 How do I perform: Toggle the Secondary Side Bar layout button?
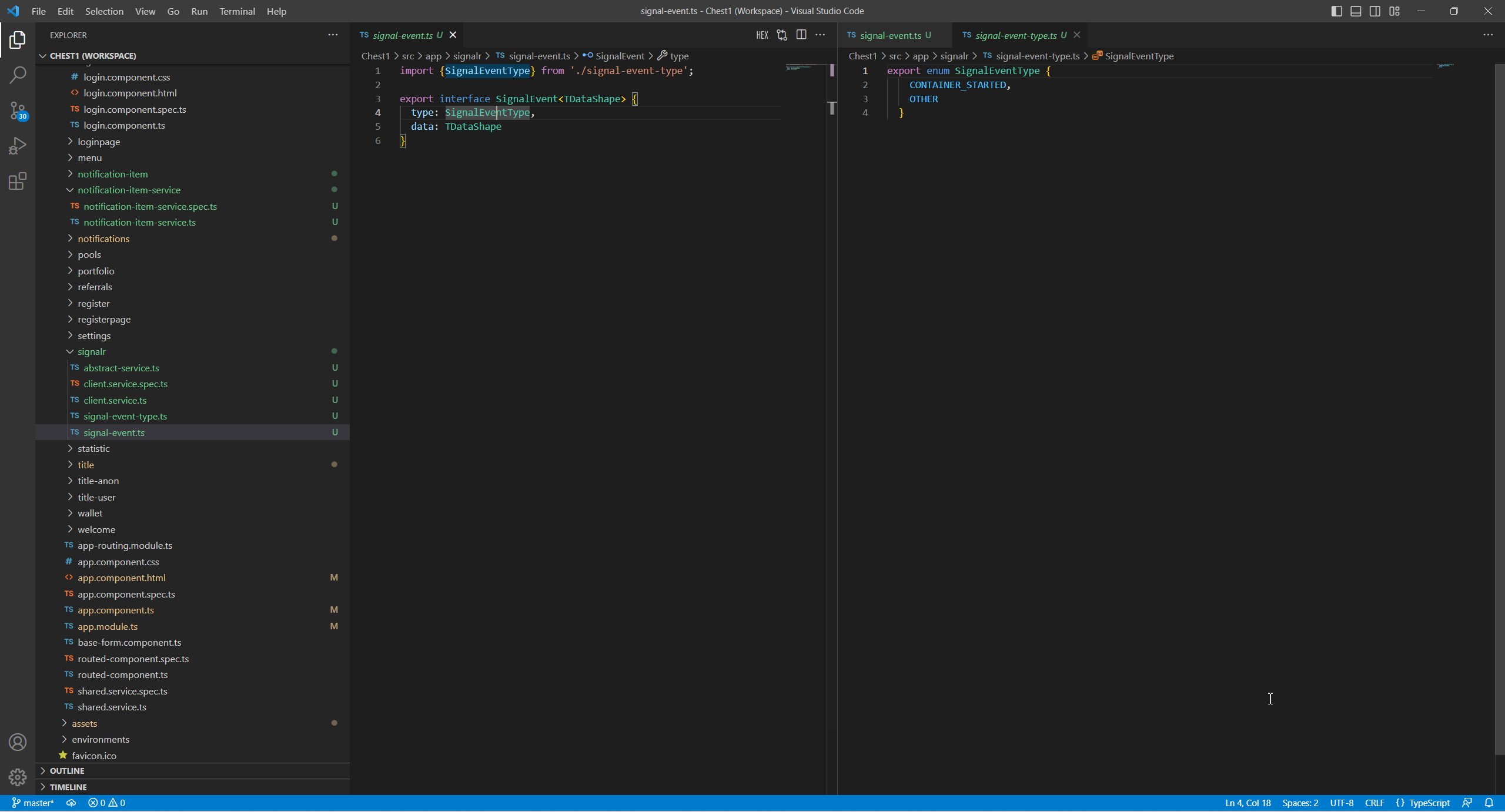click(x=1375, y=11)
